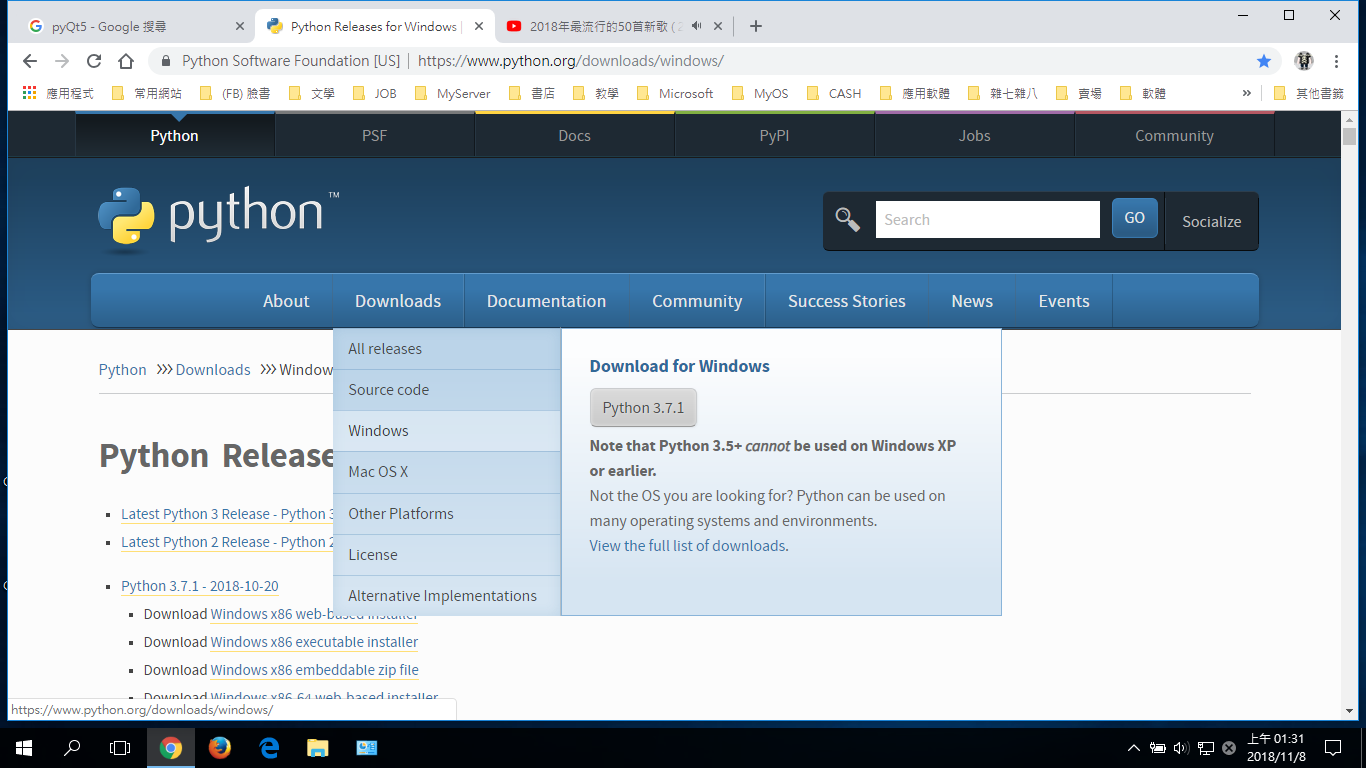Open the PSF top navigation tab
This screenshot has width=1366, height=768.
pos(374,136)
